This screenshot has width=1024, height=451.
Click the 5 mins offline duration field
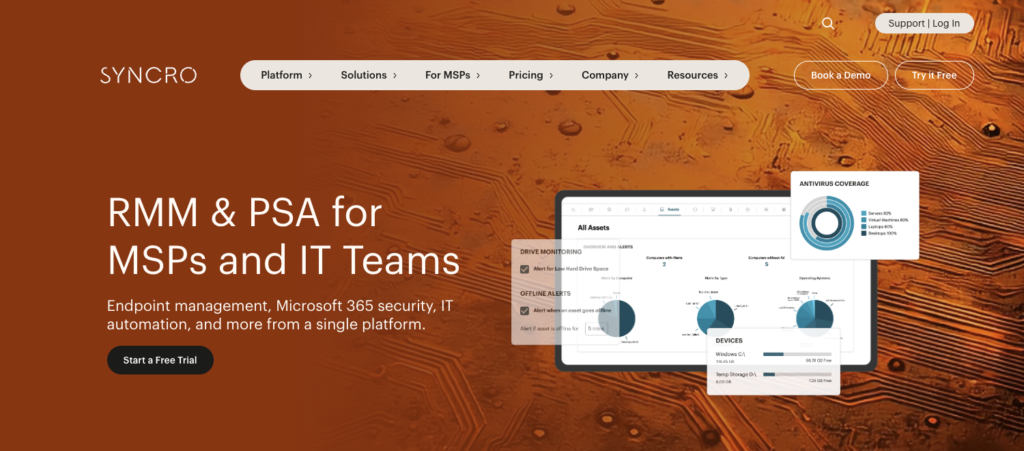(x=596, y=328)
